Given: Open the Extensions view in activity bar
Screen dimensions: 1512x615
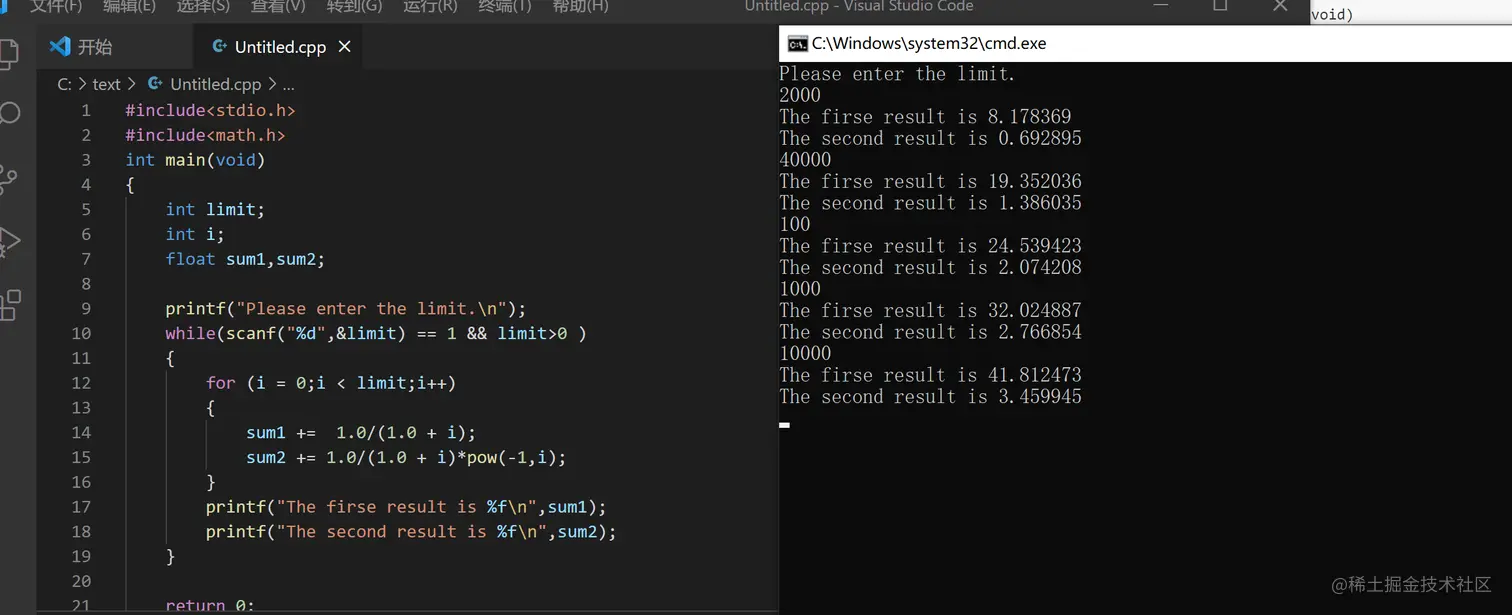Looking at the screenshot, I should 10,305.
